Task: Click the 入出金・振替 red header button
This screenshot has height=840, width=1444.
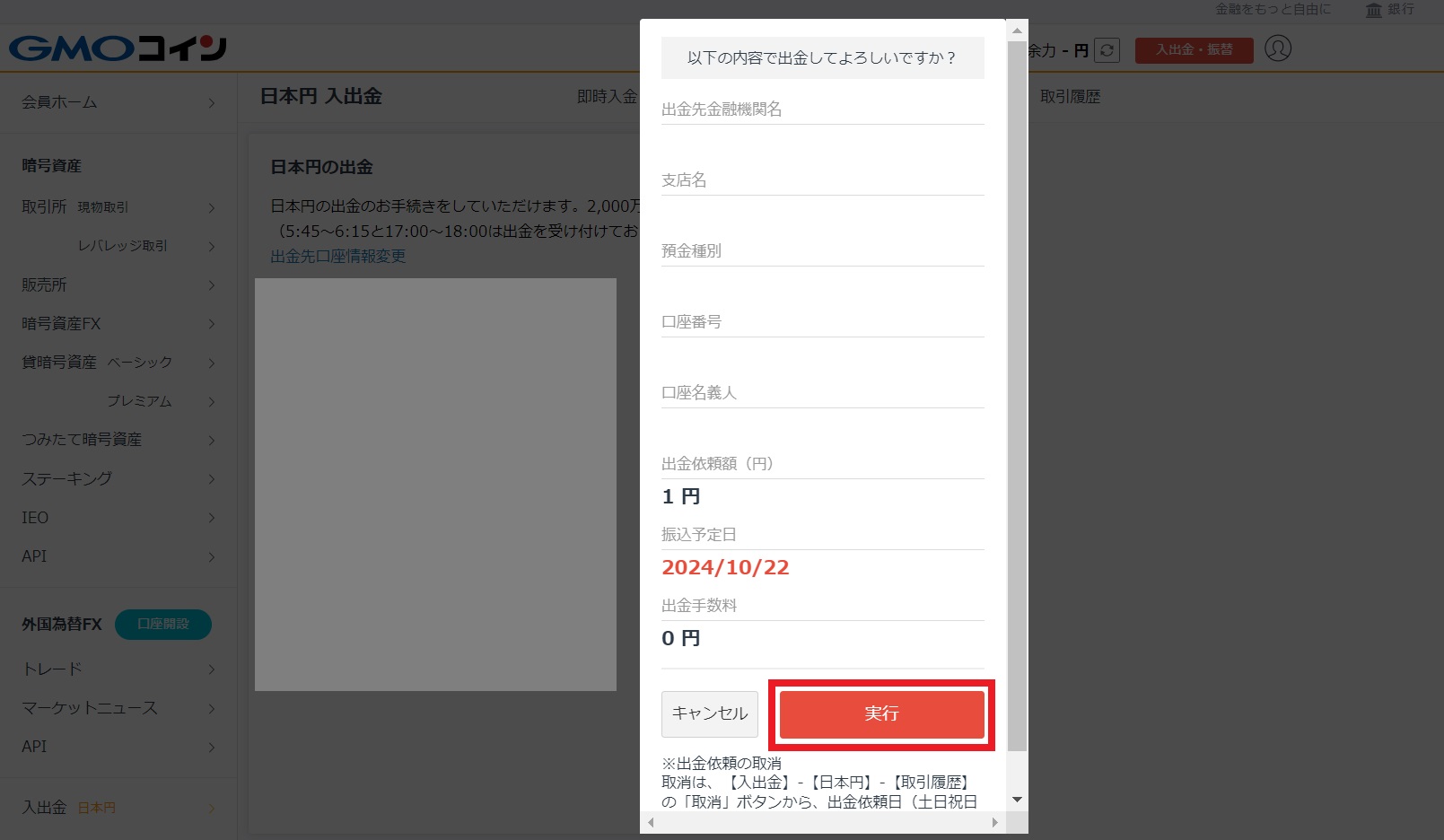Action: pos(1194,50)
